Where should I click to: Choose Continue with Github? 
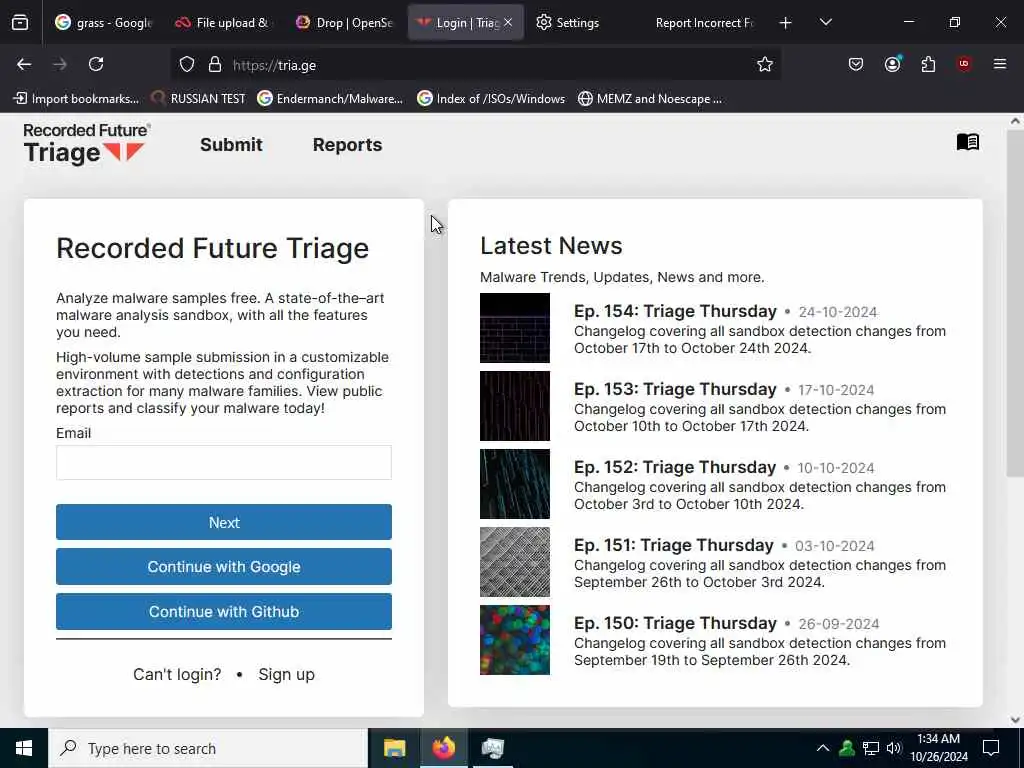click(224, 612)
